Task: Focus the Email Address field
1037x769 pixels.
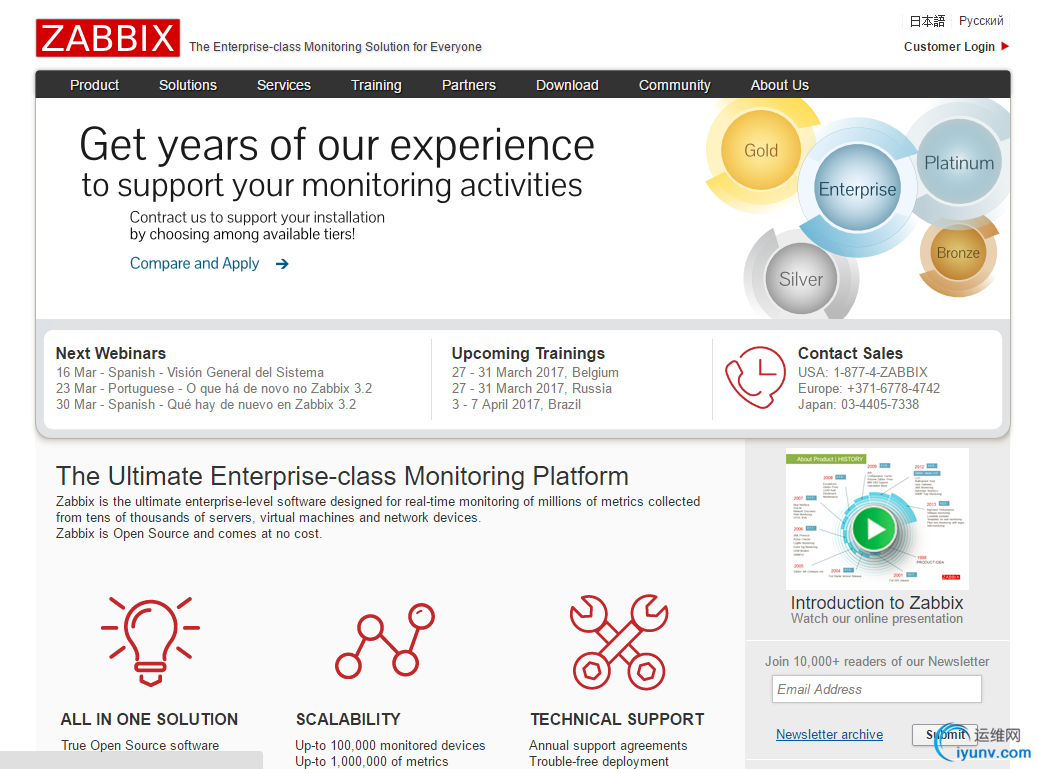Action: click(x=876, y=689)
